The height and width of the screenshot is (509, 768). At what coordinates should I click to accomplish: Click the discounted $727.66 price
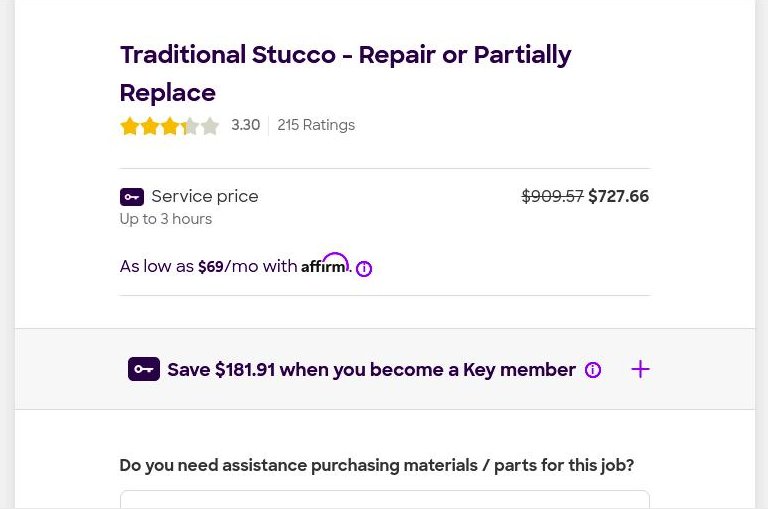[618, 196]
